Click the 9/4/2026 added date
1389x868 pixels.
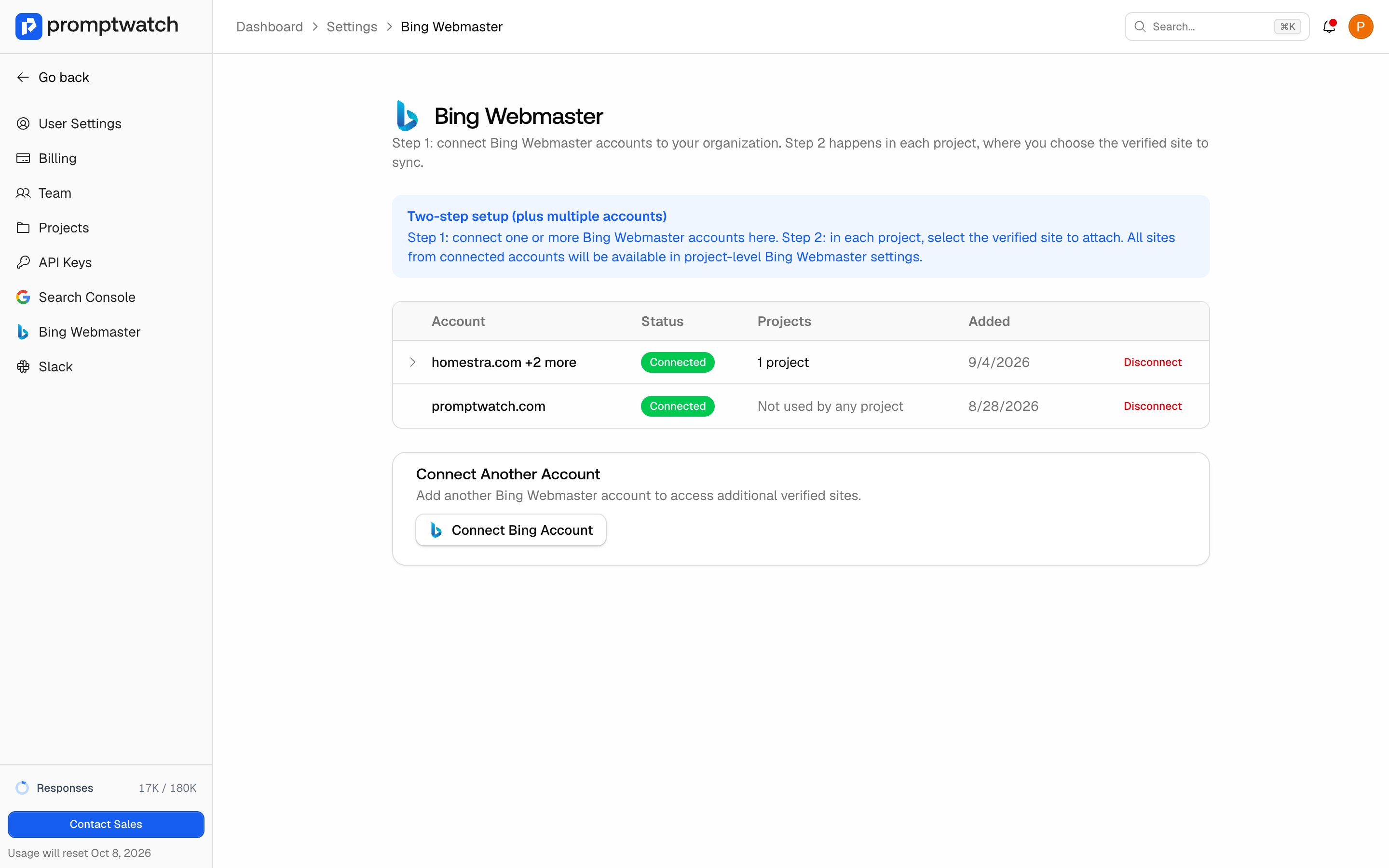click(999, 362)
